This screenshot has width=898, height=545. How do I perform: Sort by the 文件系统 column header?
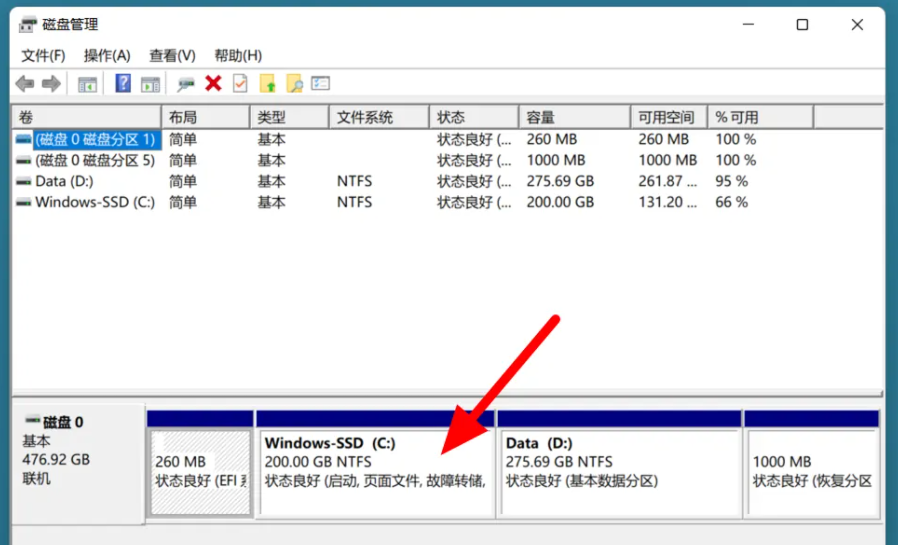pyautogui.click(x=379, y=117)
